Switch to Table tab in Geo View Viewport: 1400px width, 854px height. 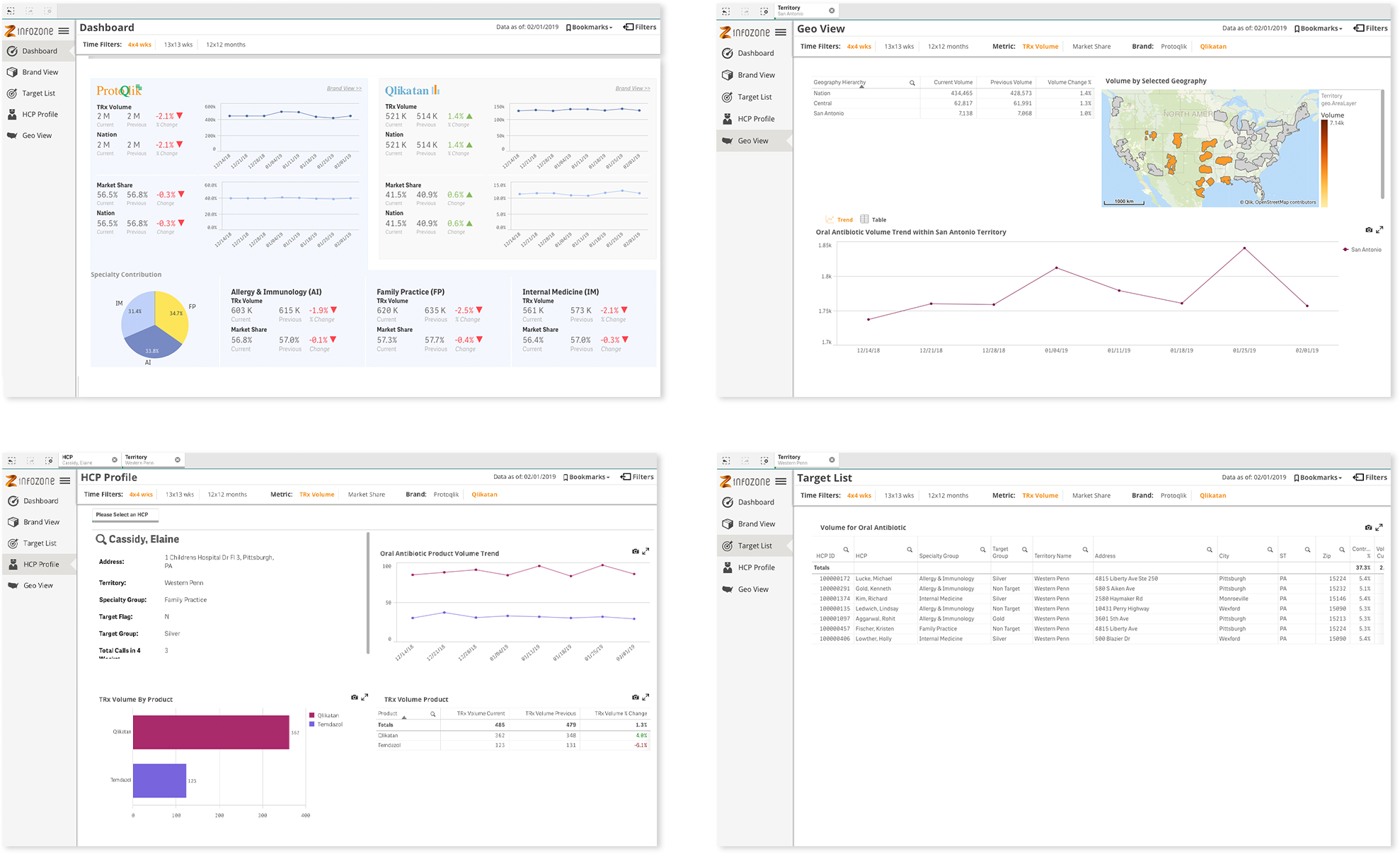tap(873, 220)
